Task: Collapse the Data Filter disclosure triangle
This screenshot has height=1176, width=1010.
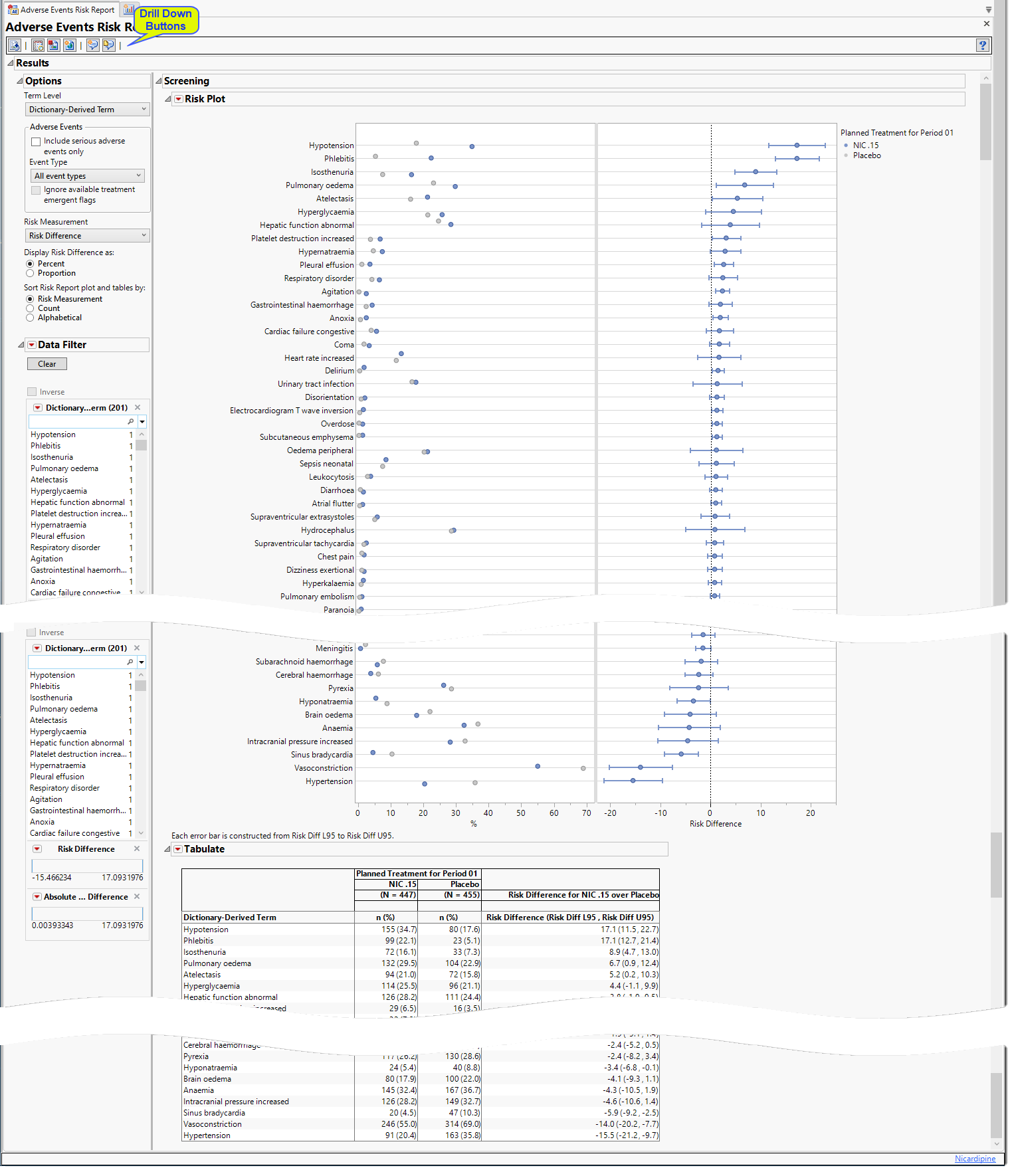Action: pyautogui.click(x=21, y=345)
